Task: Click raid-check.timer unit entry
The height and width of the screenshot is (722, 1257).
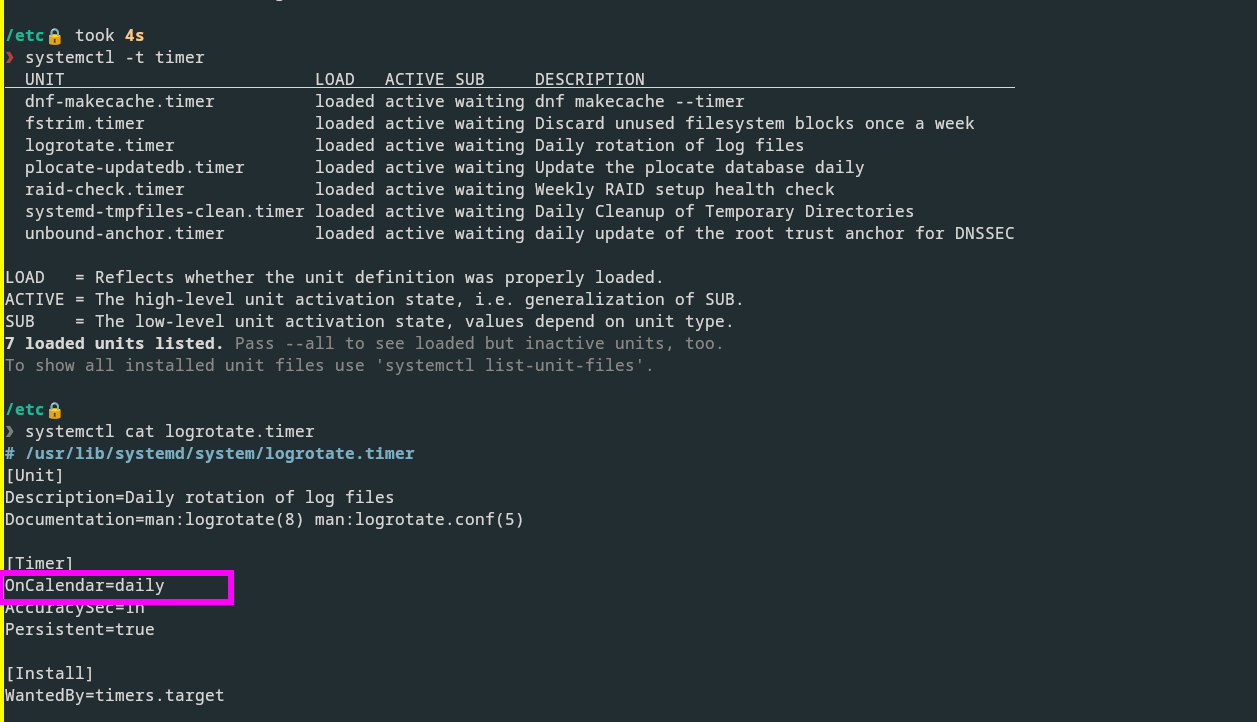Action: [105, 190]
